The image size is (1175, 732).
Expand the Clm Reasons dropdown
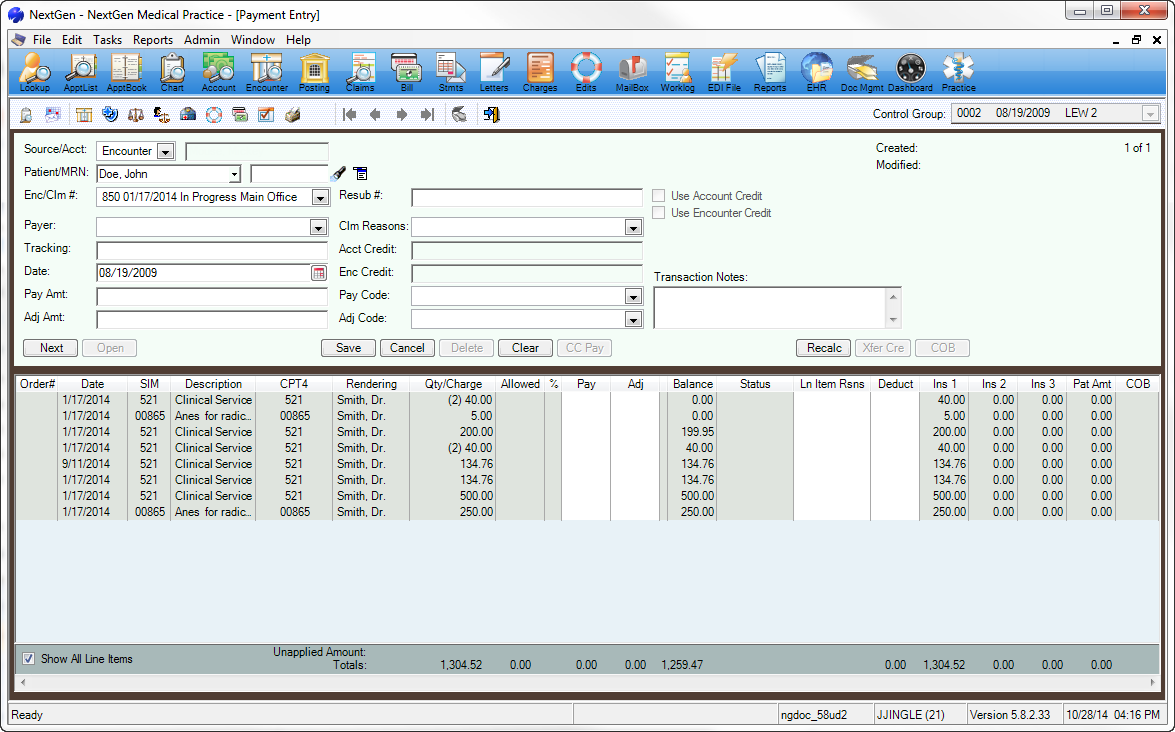(x=633, y=228)
